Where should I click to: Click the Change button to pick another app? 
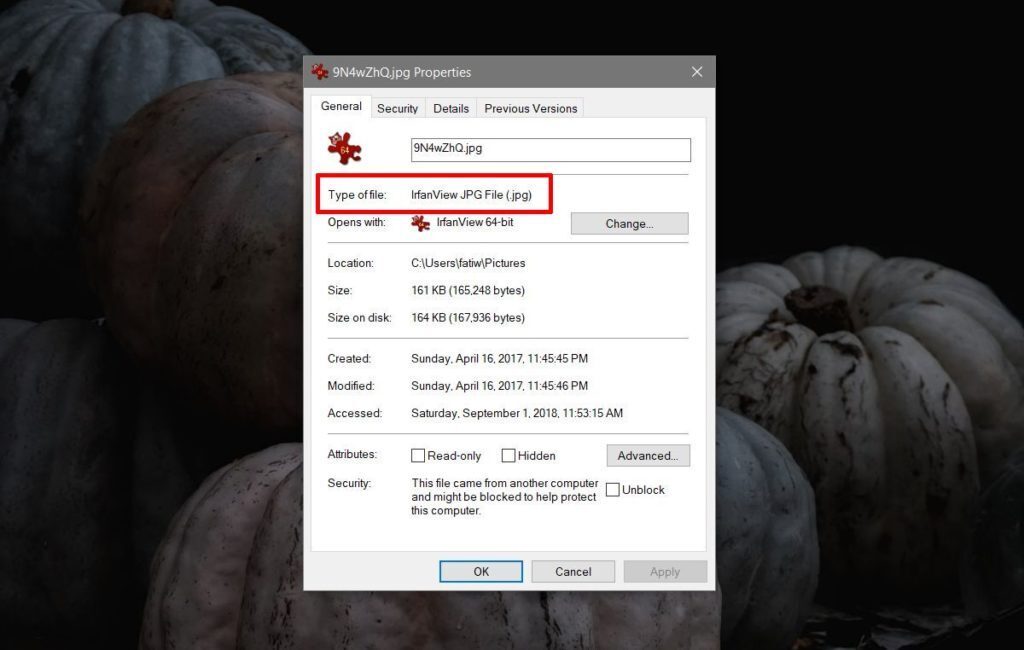[x=629, y=223]
